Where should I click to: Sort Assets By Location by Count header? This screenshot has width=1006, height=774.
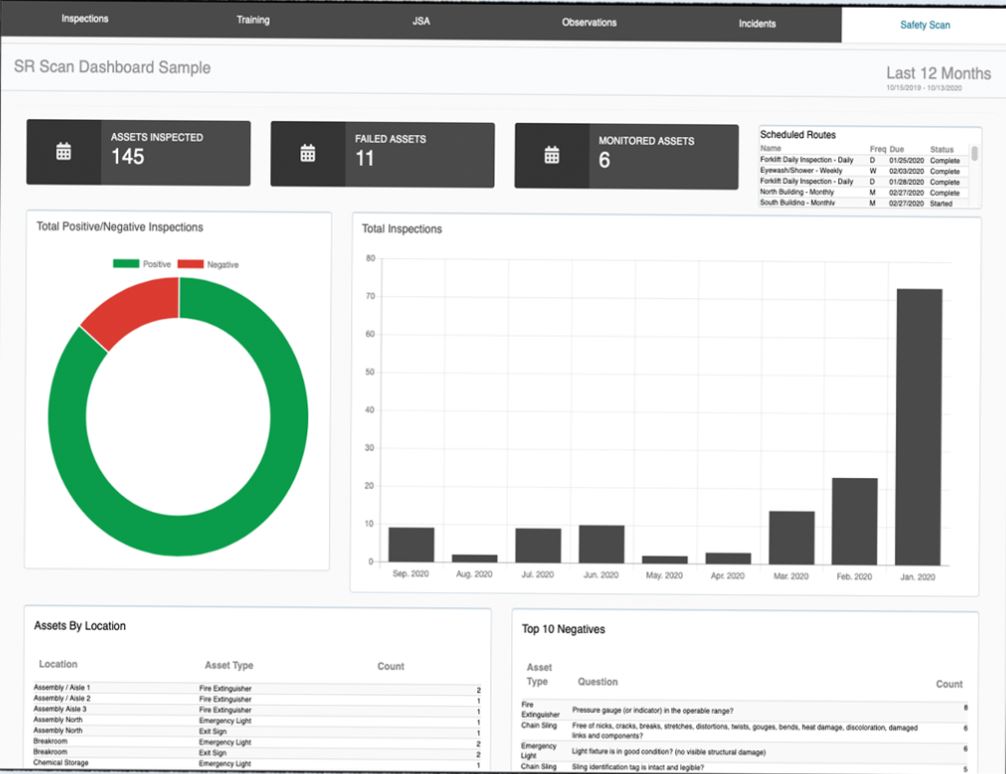pos(391,666)
